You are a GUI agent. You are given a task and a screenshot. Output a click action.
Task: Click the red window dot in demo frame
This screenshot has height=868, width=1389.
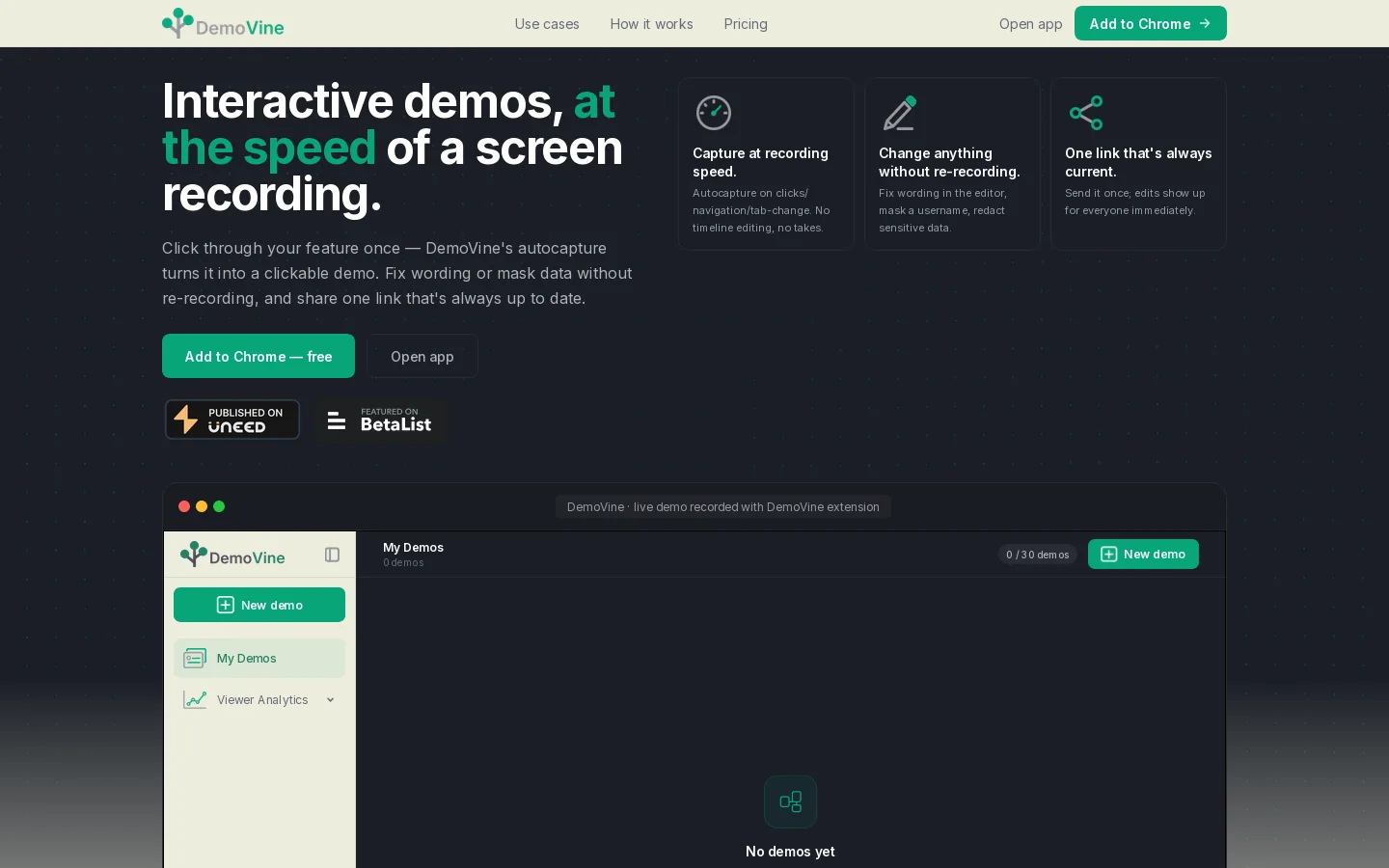pyautogui.click(x=184, y=506)
